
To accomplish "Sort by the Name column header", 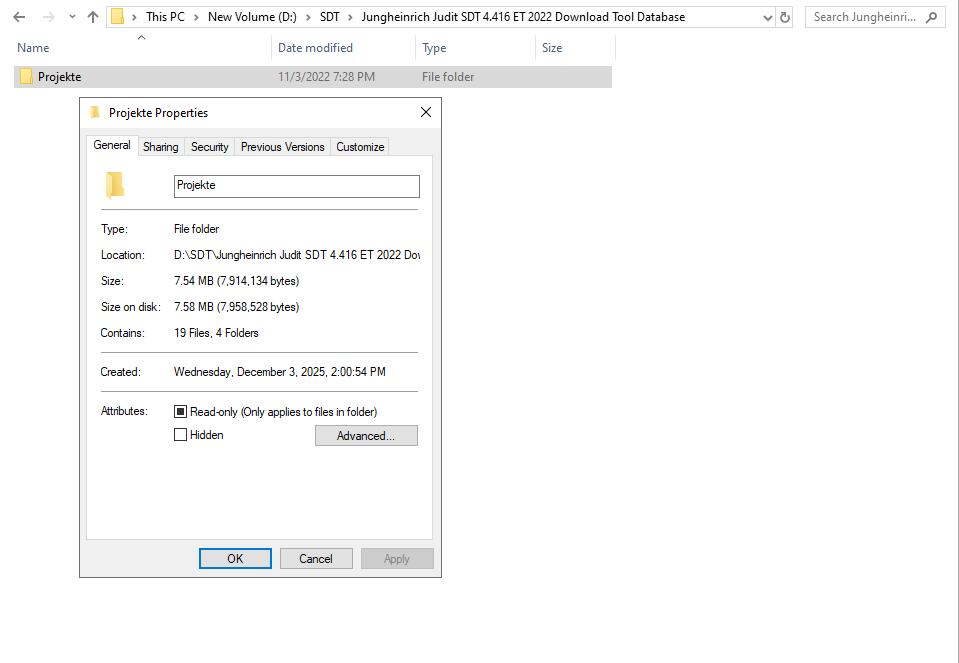I will (x=33, y=48).
